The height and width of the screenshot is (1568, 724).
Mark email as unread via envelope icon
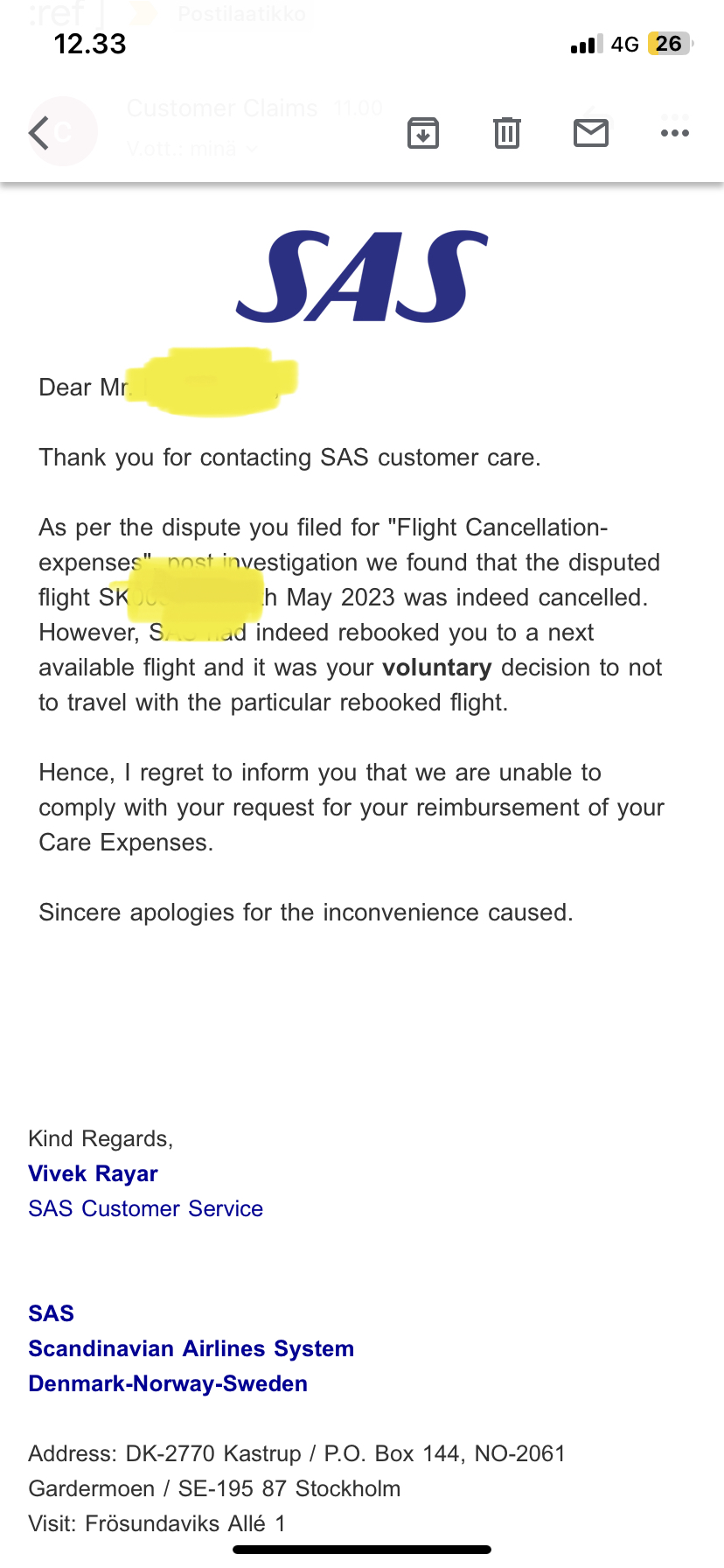[591, 133]
